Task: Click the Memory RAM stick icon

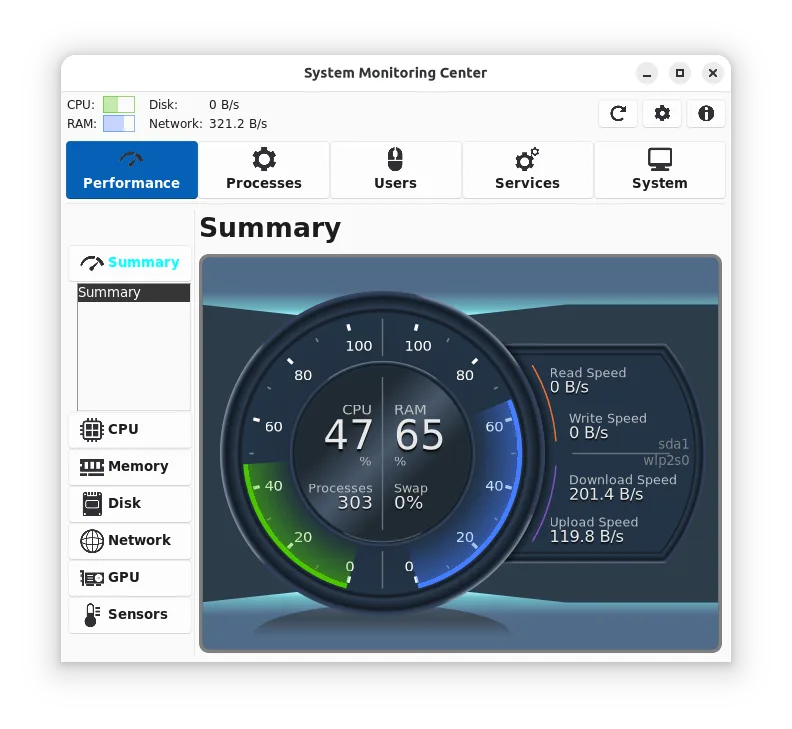Action: tap(92, 467)
